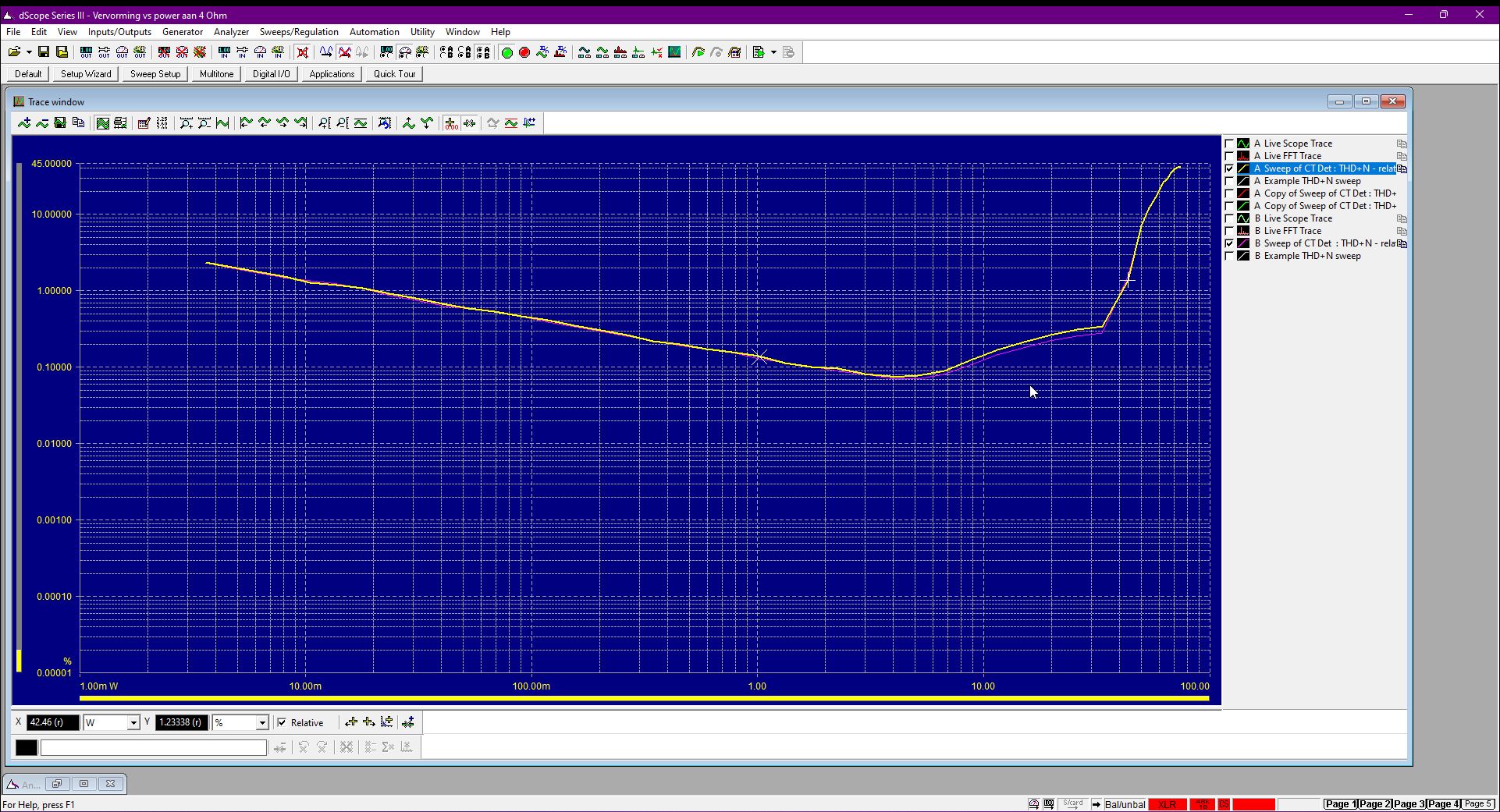Click the XLR red status indicator
Viewport: 1500px width, 812px height.
(x=1168, y=804)
